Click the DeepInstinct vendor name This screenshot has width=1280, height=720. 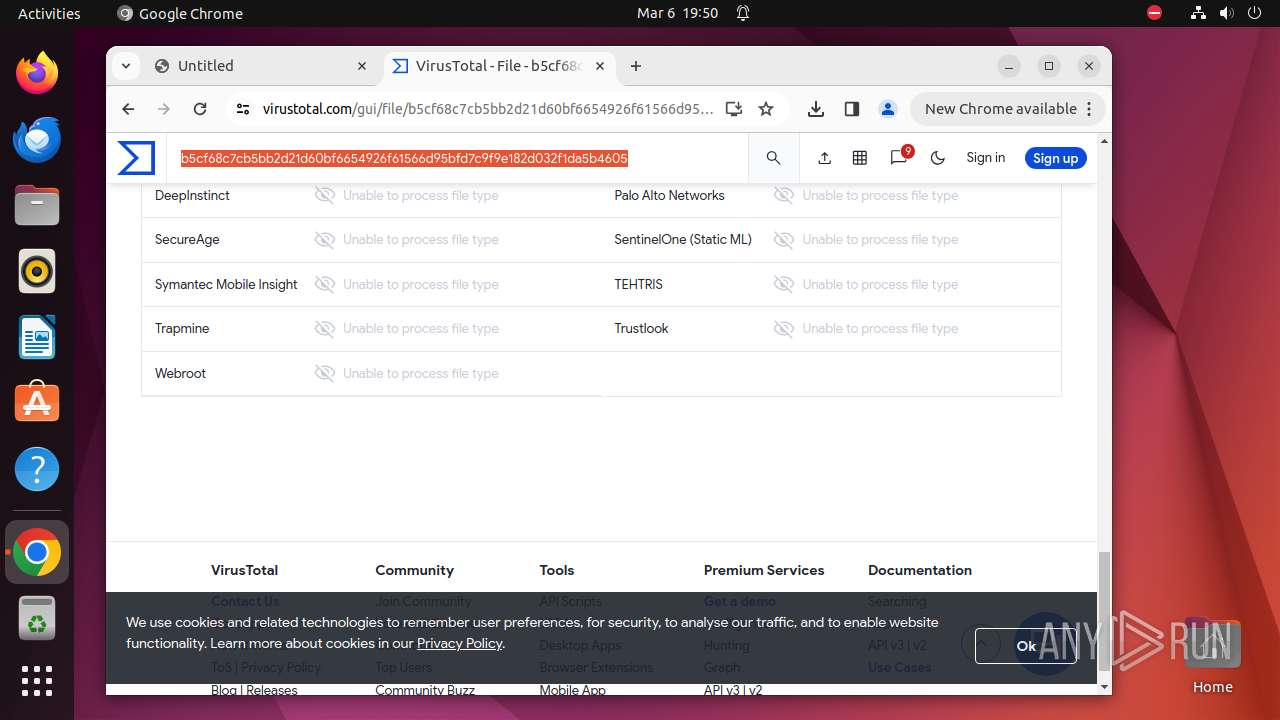pyautogui.click(x=192, y=195)
